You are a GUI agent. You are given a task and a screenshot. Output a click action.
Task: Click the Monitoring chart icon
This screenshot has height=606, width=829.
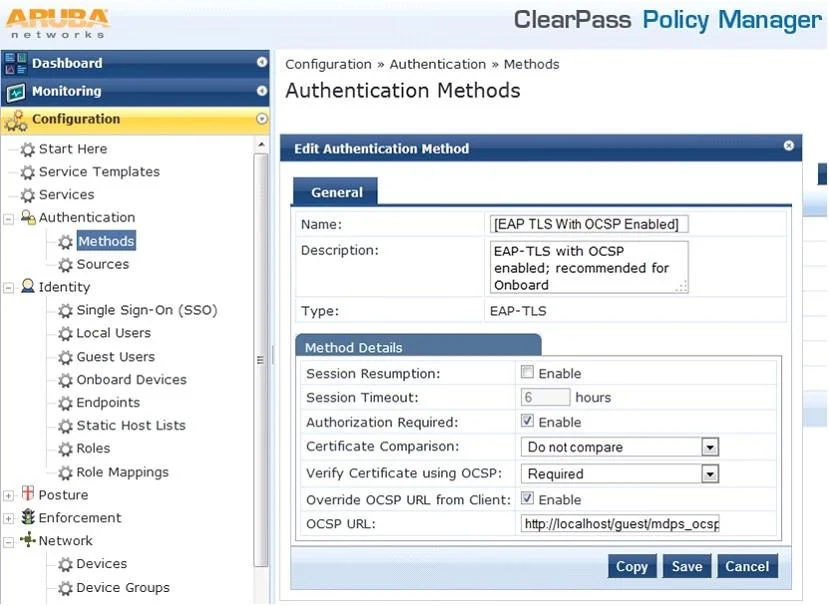pyautogui.click(x=16, y=92)
